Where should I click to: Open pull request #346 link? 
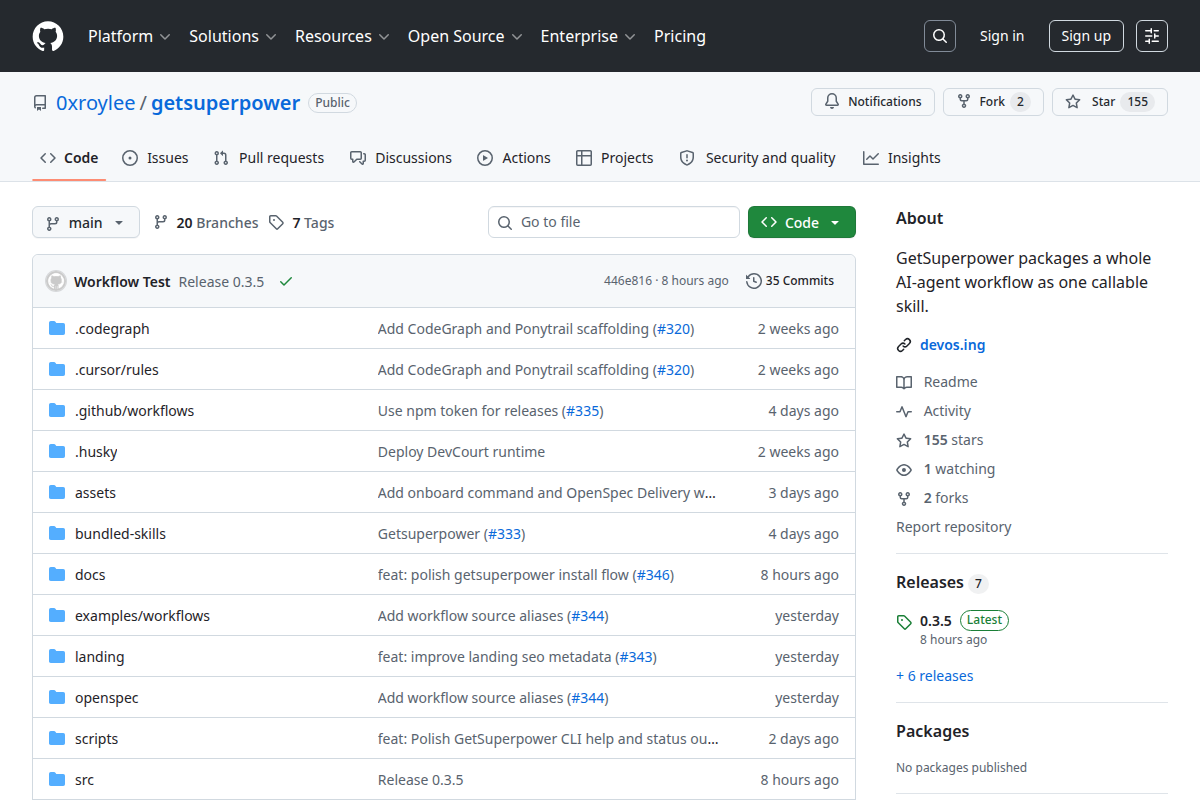[654, 575]
